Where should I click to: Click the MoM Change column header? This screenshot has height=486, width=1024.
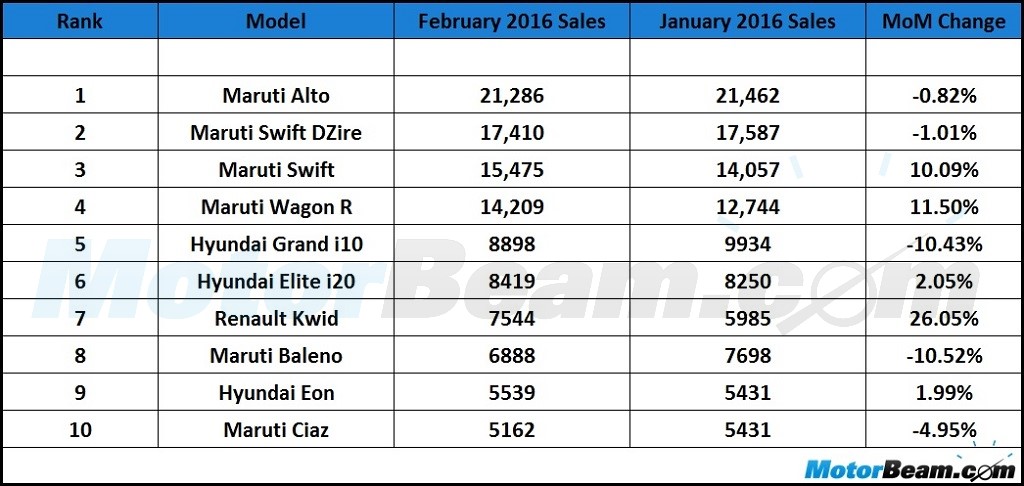click(944, 21)
